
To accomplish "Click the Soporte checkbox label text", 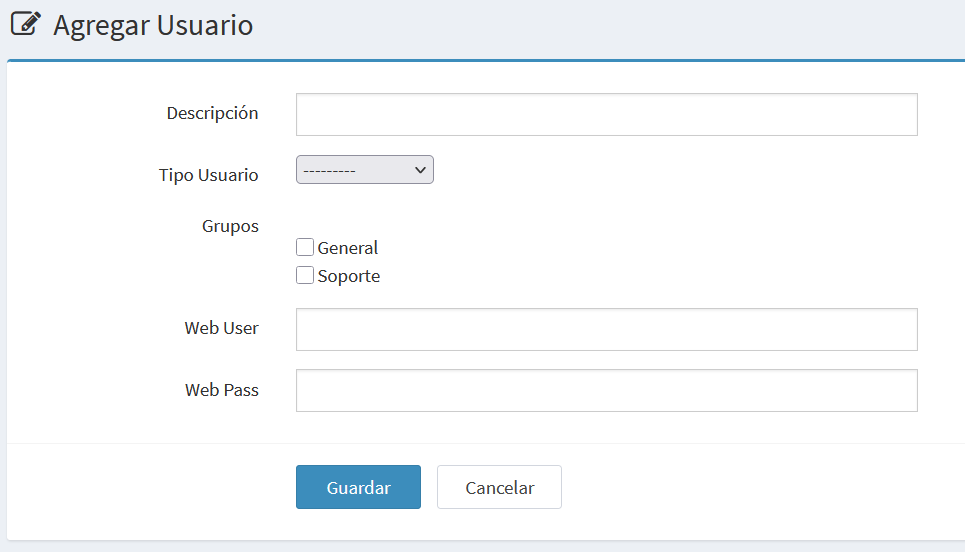I will coord(349,276).
